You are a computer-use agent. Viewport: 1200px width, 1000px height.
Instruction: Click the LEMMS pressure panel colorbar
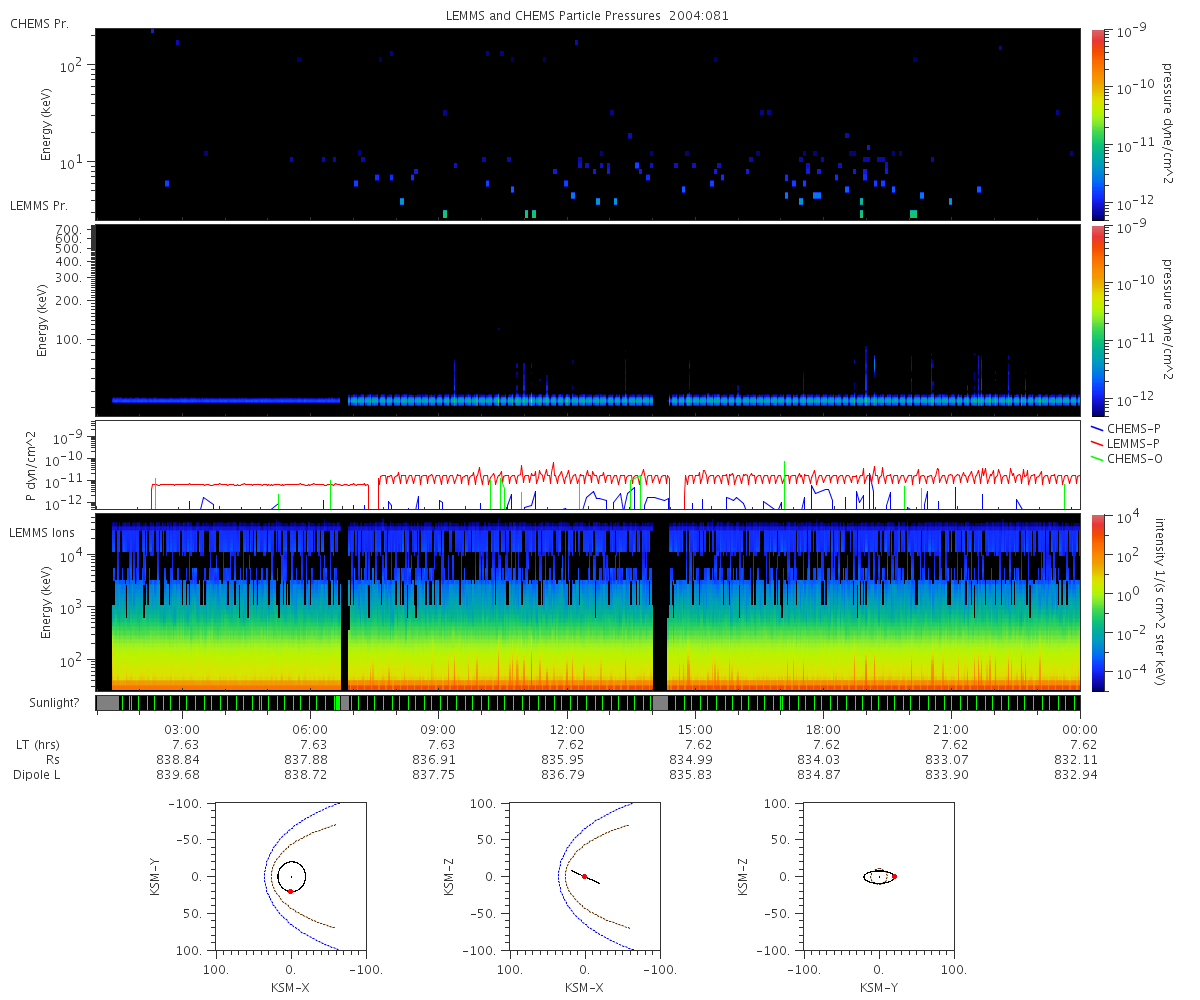(1098, 320)
